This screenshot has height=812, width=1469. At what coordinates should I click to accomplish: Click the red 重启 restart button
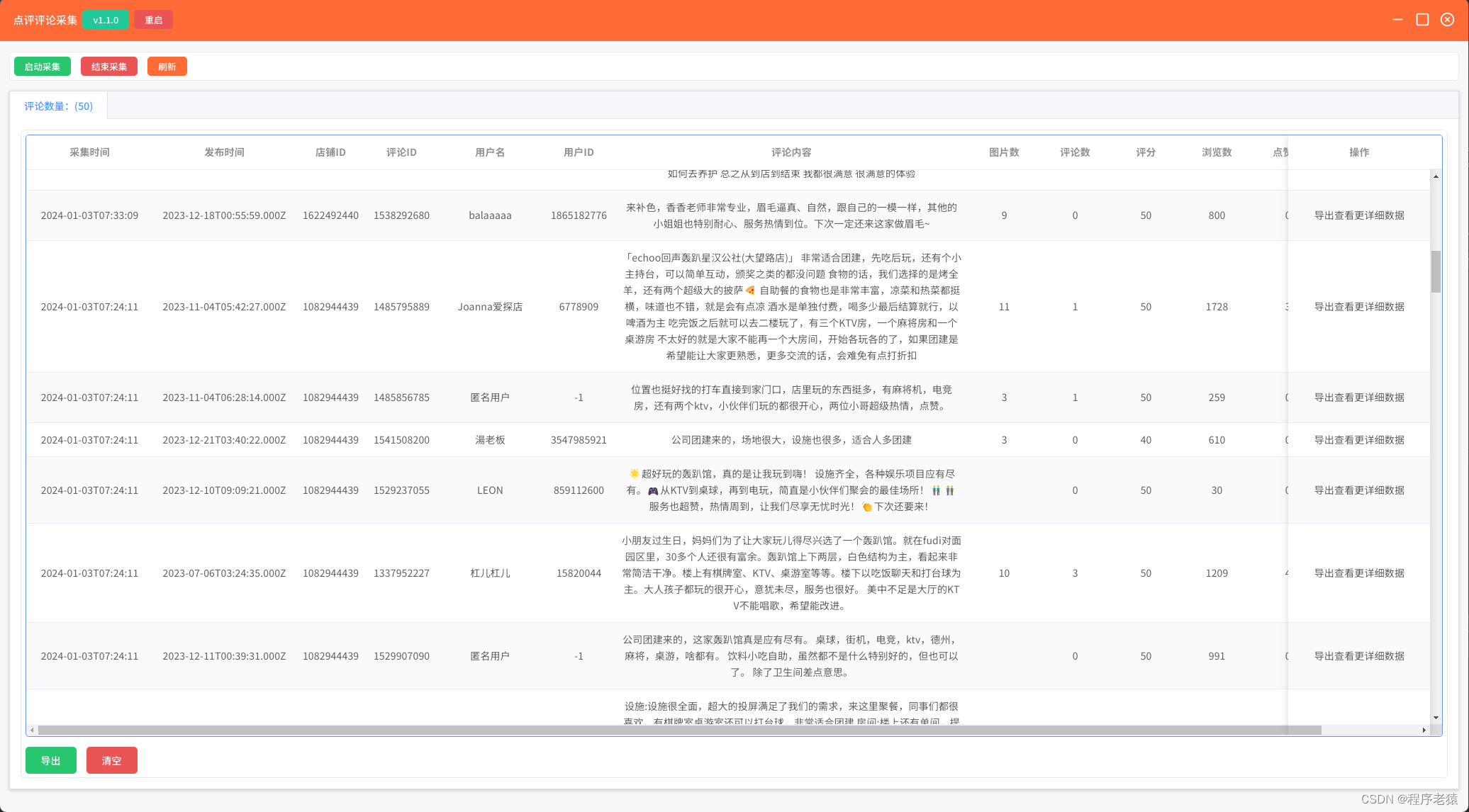(153, 20)
